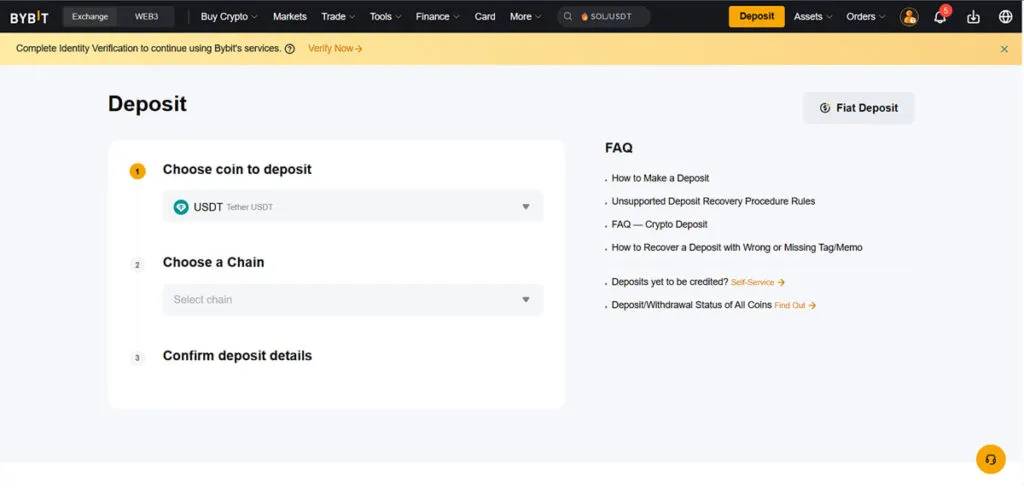Open the language globe icon

(1006, 17)
